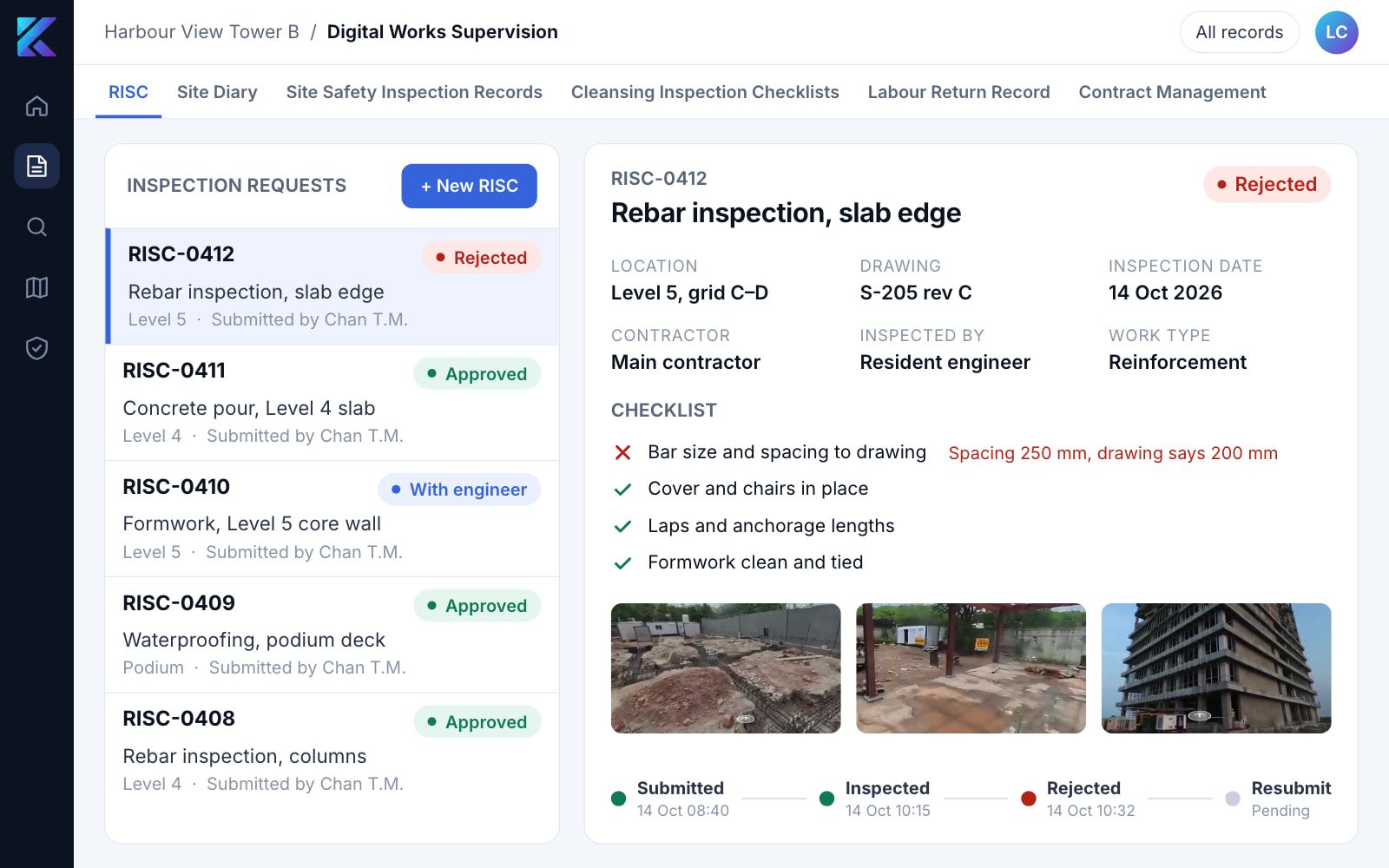This screenshot has width=1389, height=868.
Task: Click the With engineer badge on RISC-0410
Action: [458, 490]
